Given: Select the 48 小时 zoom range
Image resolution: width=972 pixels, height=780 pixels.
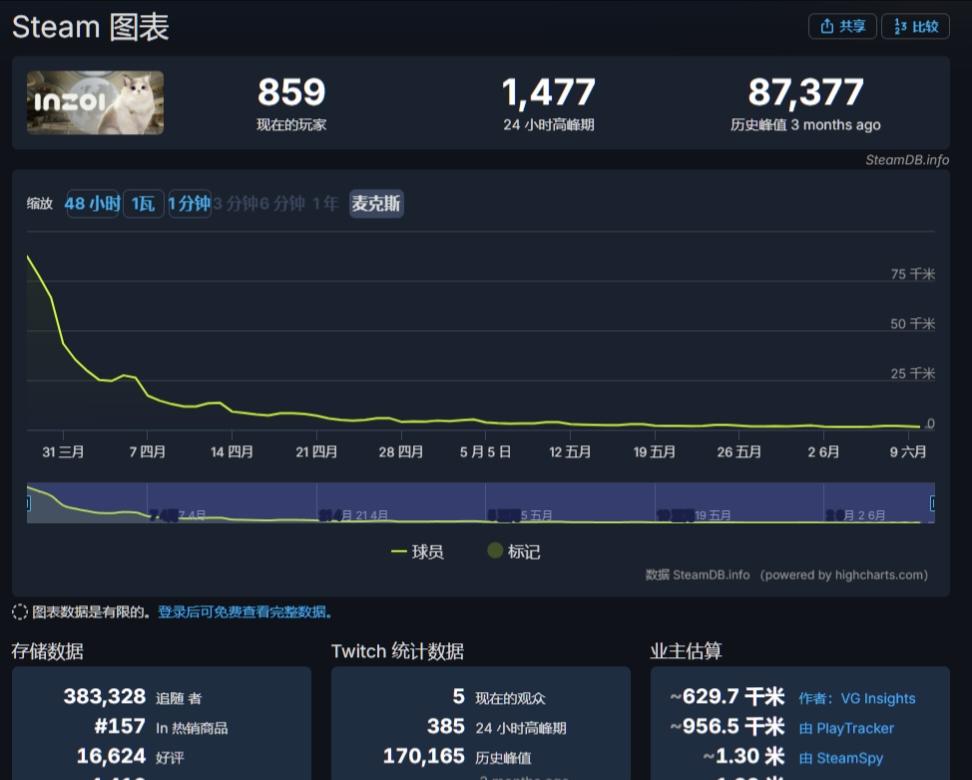Looking at the screenshot, I should click(92, 203).
